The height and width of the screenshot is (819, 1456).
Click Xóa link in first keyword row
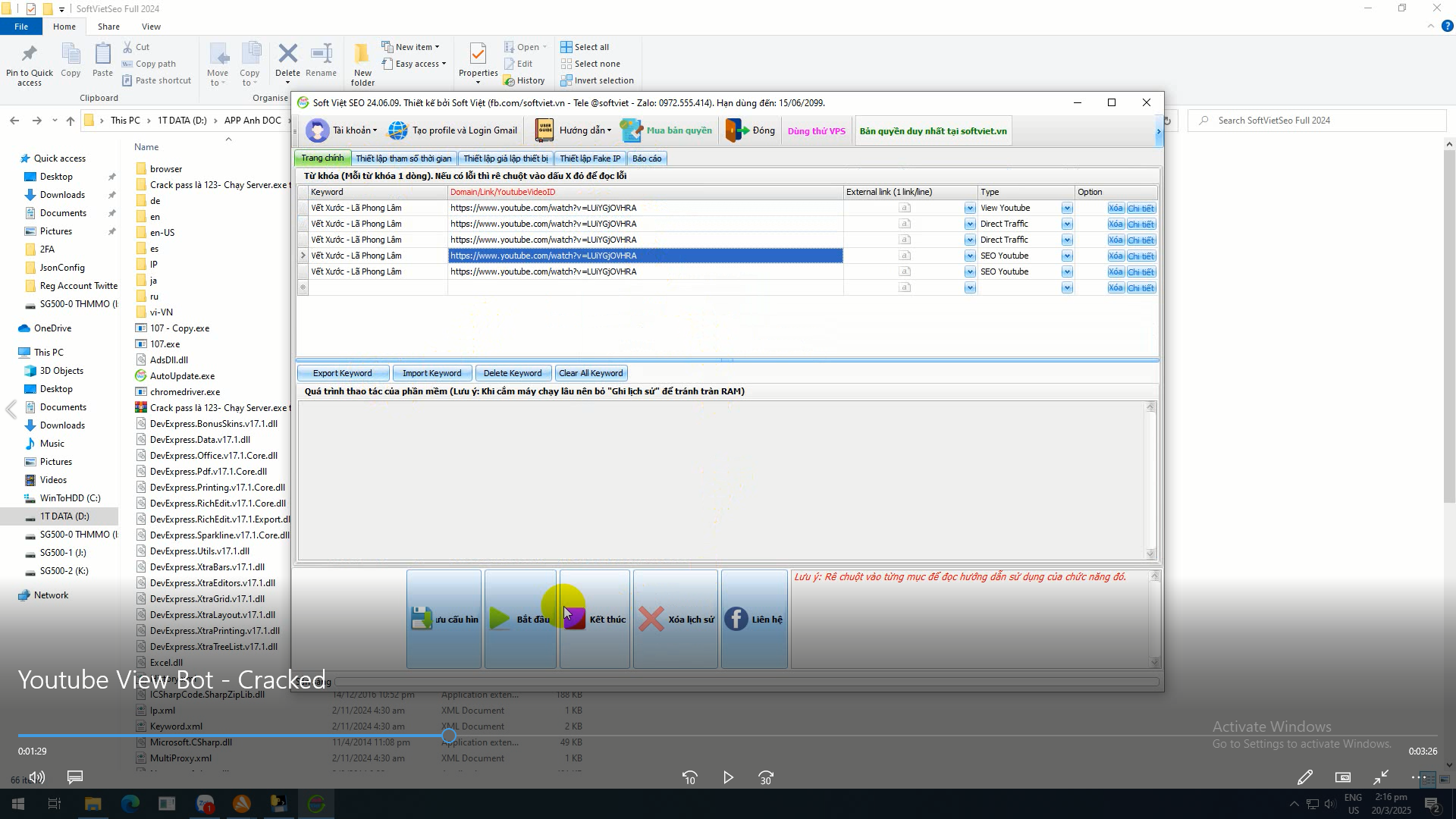pos(1115,208)
